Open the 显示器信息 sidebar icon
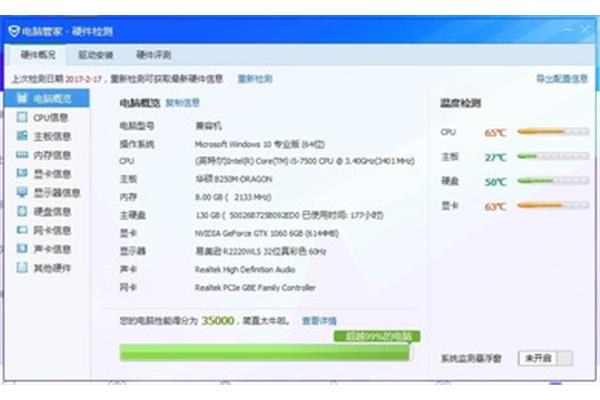The height and width of the screenshot is (400, 600). (22, 192)
